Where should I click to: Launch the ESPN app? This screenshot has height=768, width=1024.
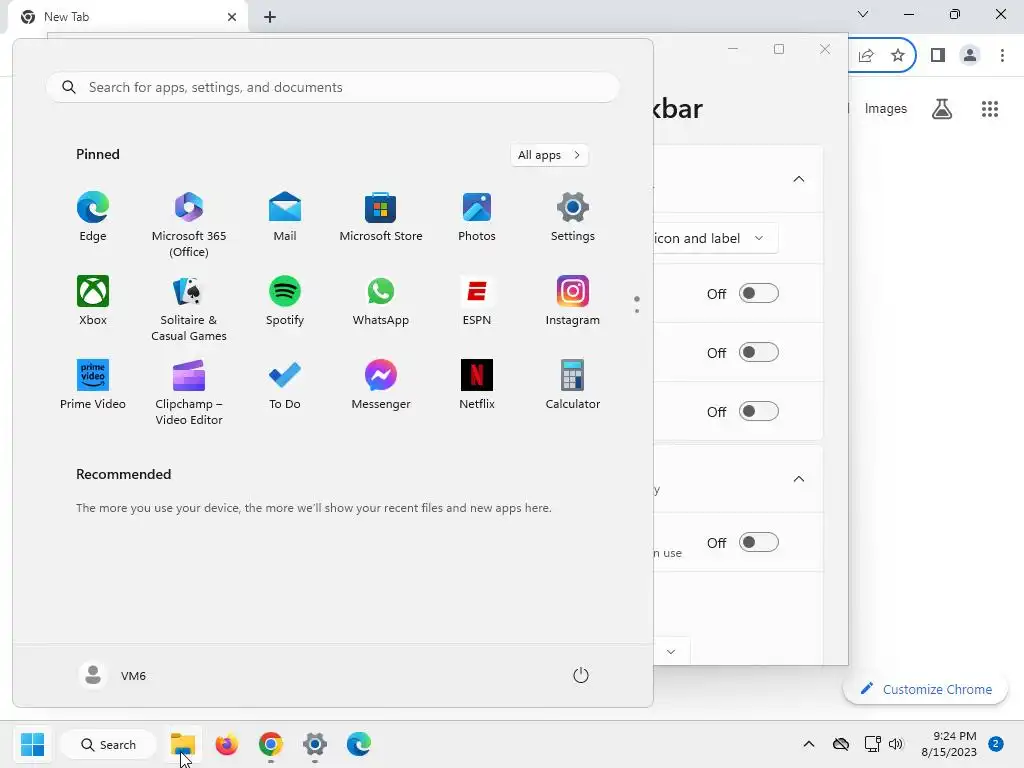477,300
